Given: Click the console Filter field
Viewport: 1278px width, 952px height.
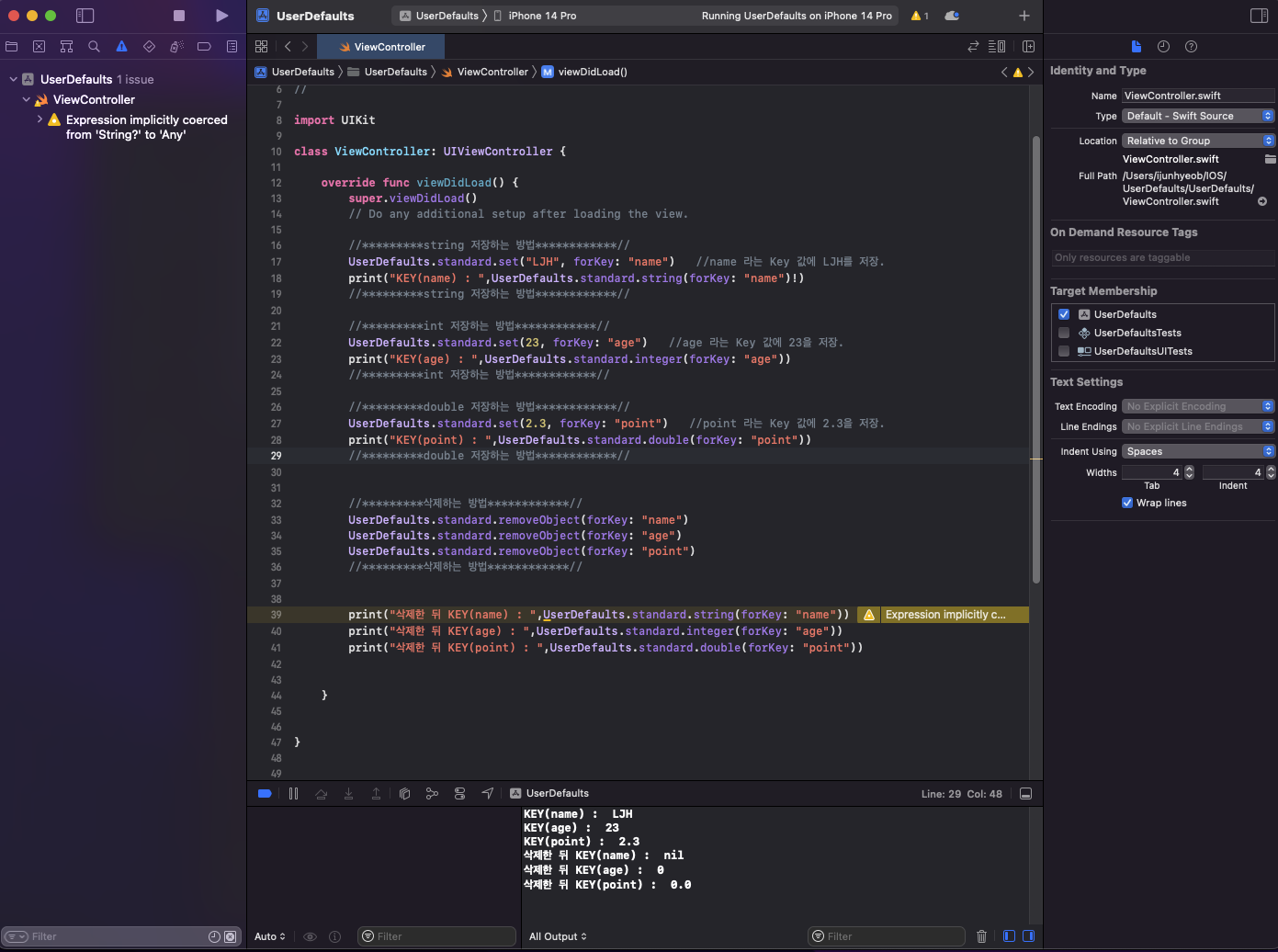Looking at the screenshot, I should click(887, 936).
